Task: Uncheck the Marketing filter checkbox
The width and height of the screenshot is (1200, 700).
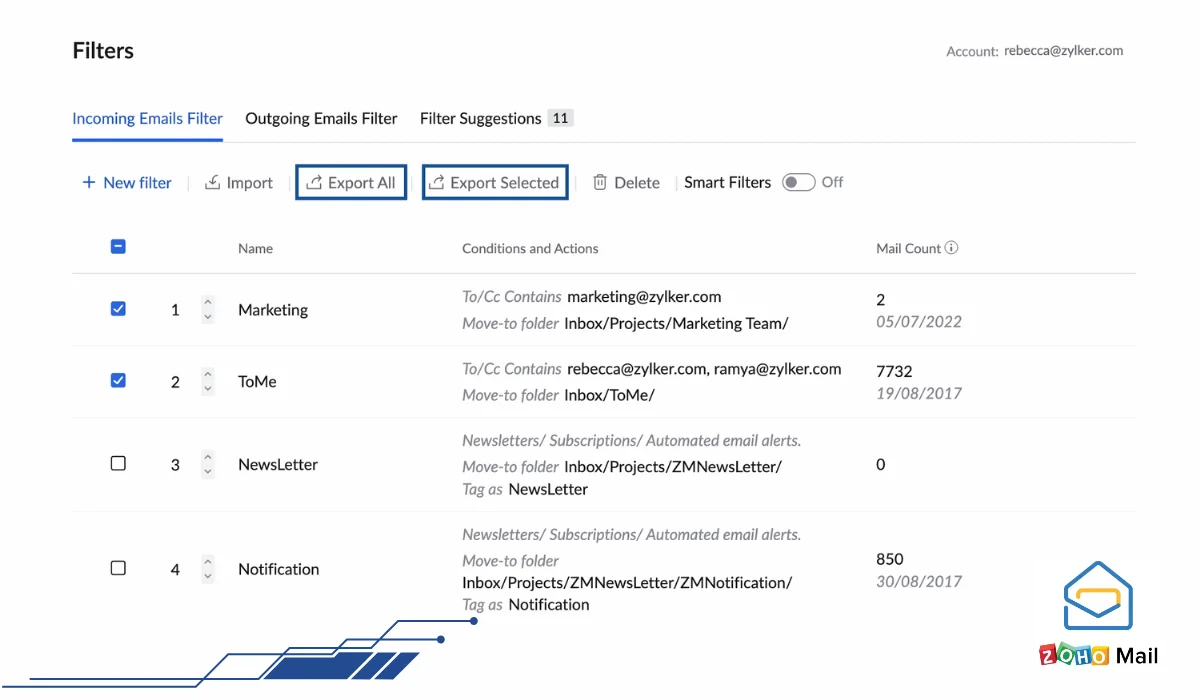Action: pos(118,309)
